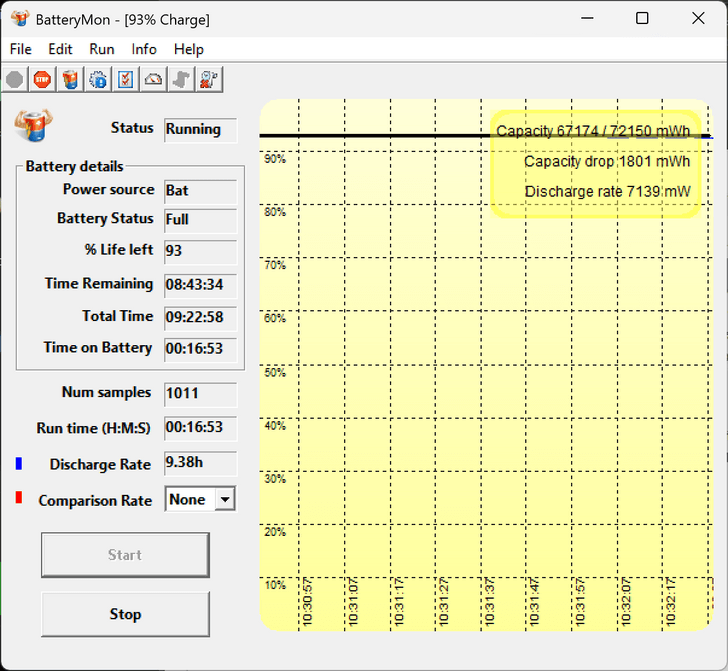
Task: Click the 10% axis label on chart
Action: (x=275, y=585)
